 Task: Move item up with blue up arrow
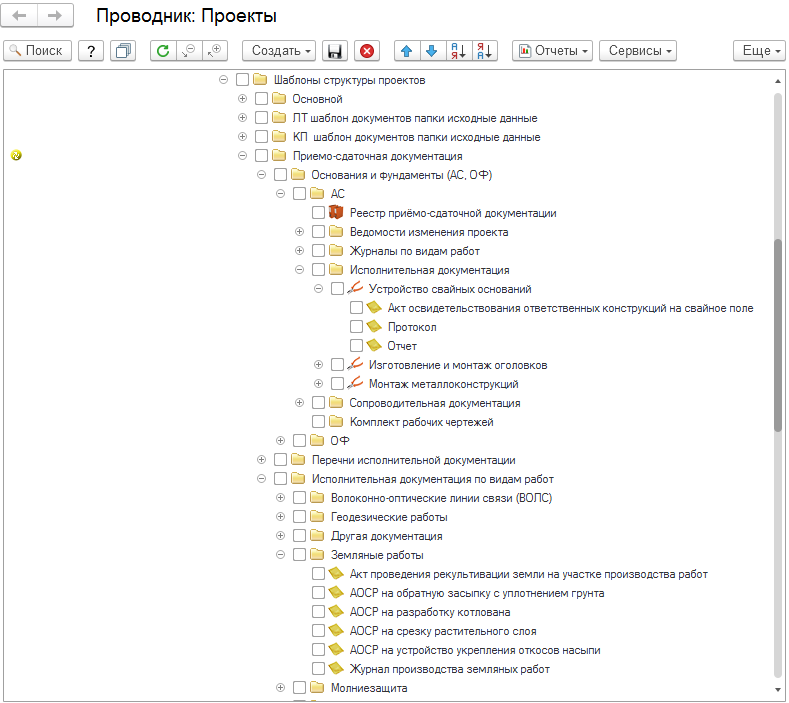point(407,51)
